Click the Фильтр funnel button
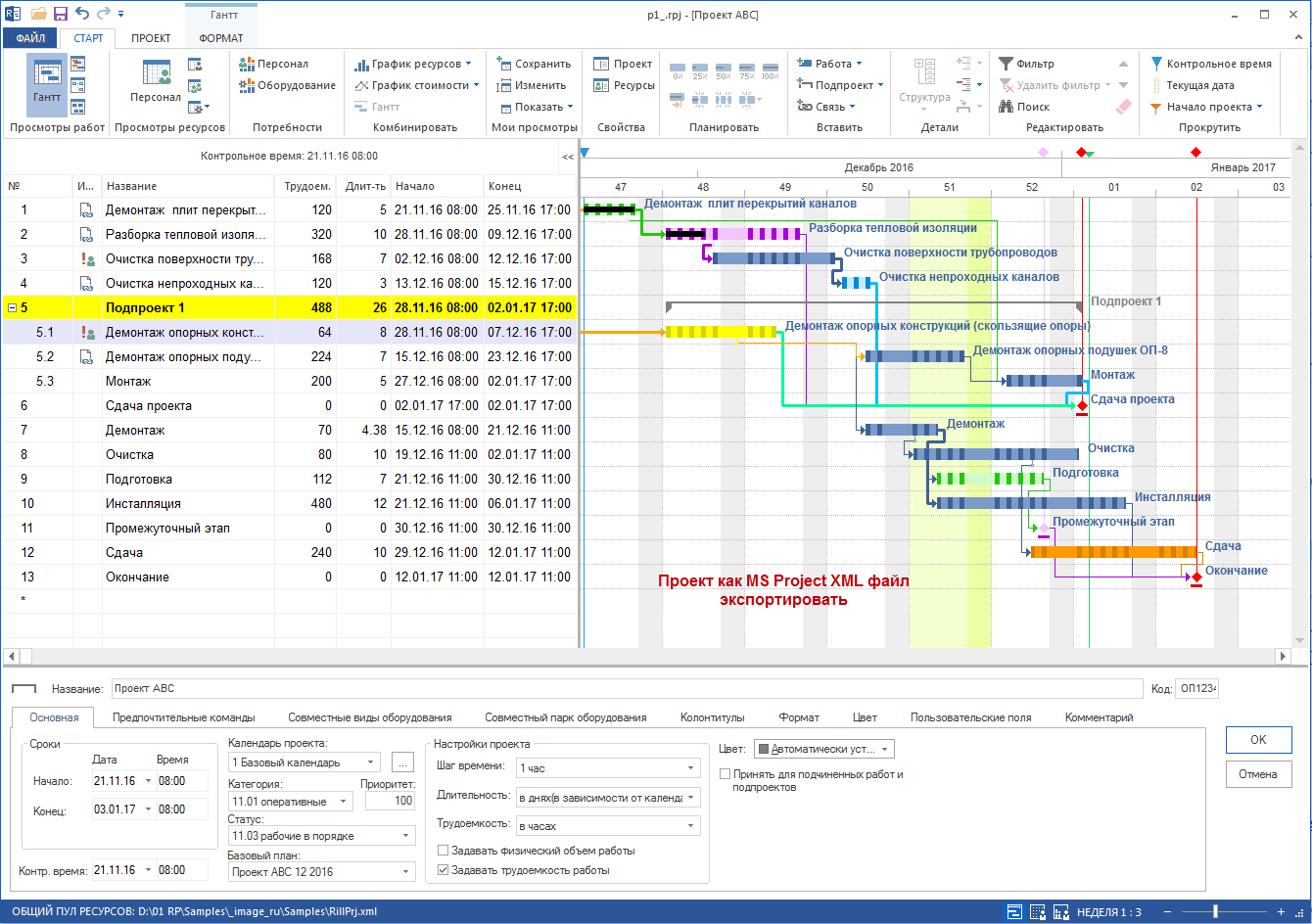This screenshot has width=1312, height=924. tap(1027, 64)
